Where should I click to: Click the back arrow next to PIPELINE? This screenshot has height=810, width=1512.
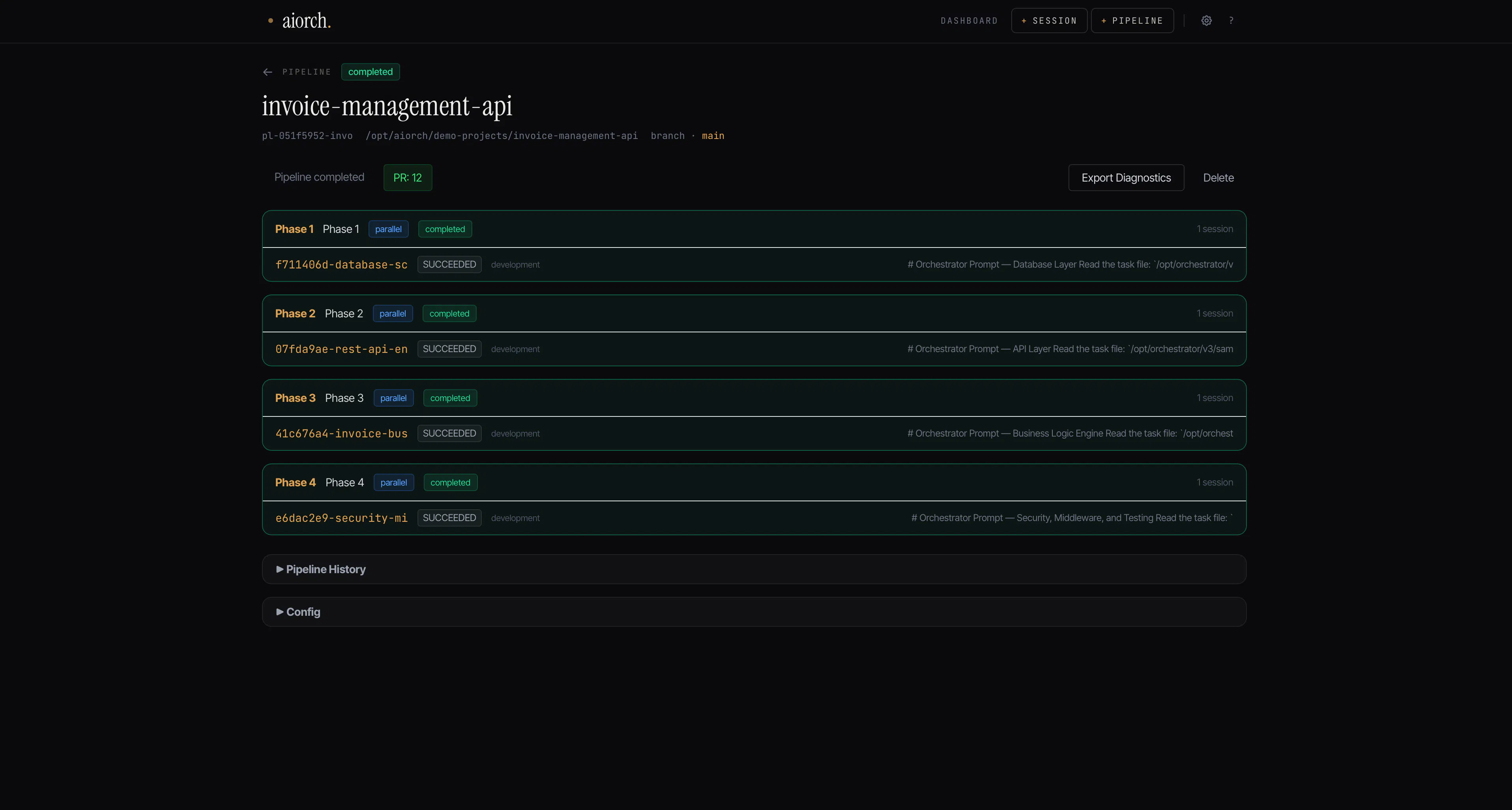(x=268, y=72)
